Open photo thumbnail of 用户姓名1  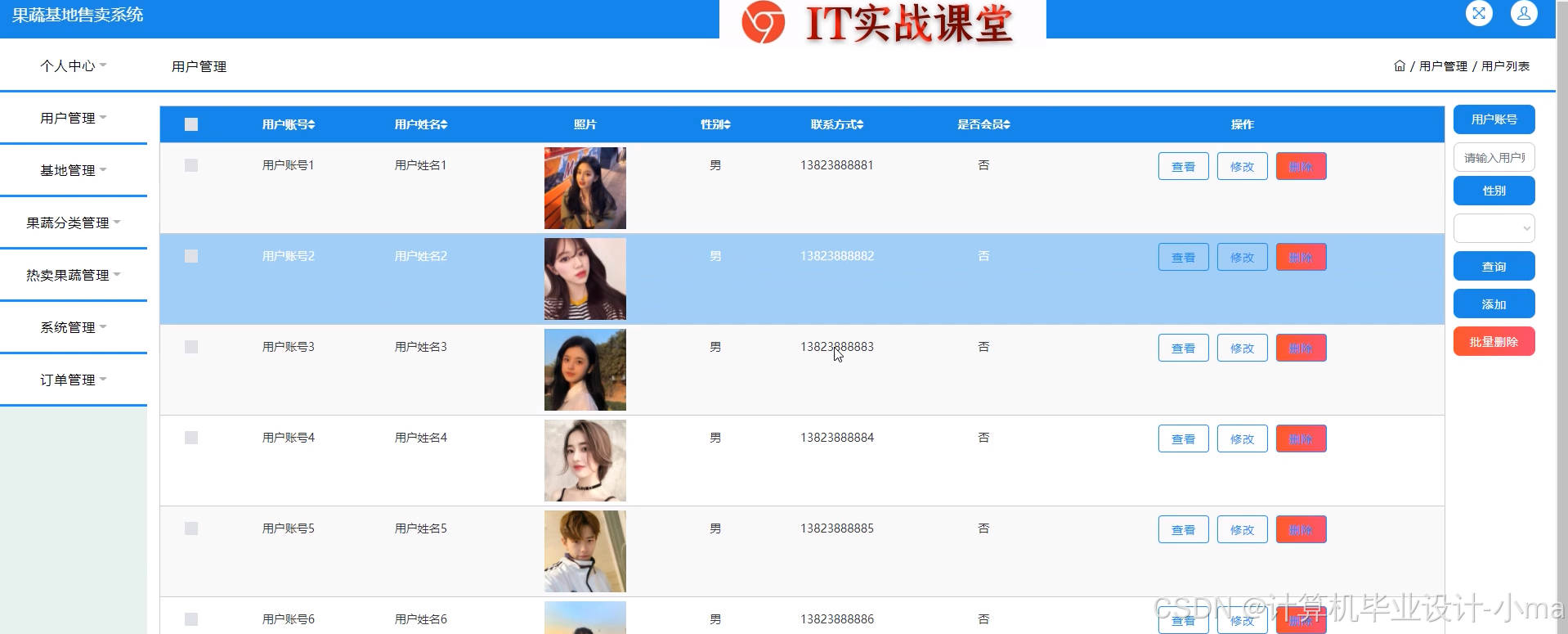585,188
